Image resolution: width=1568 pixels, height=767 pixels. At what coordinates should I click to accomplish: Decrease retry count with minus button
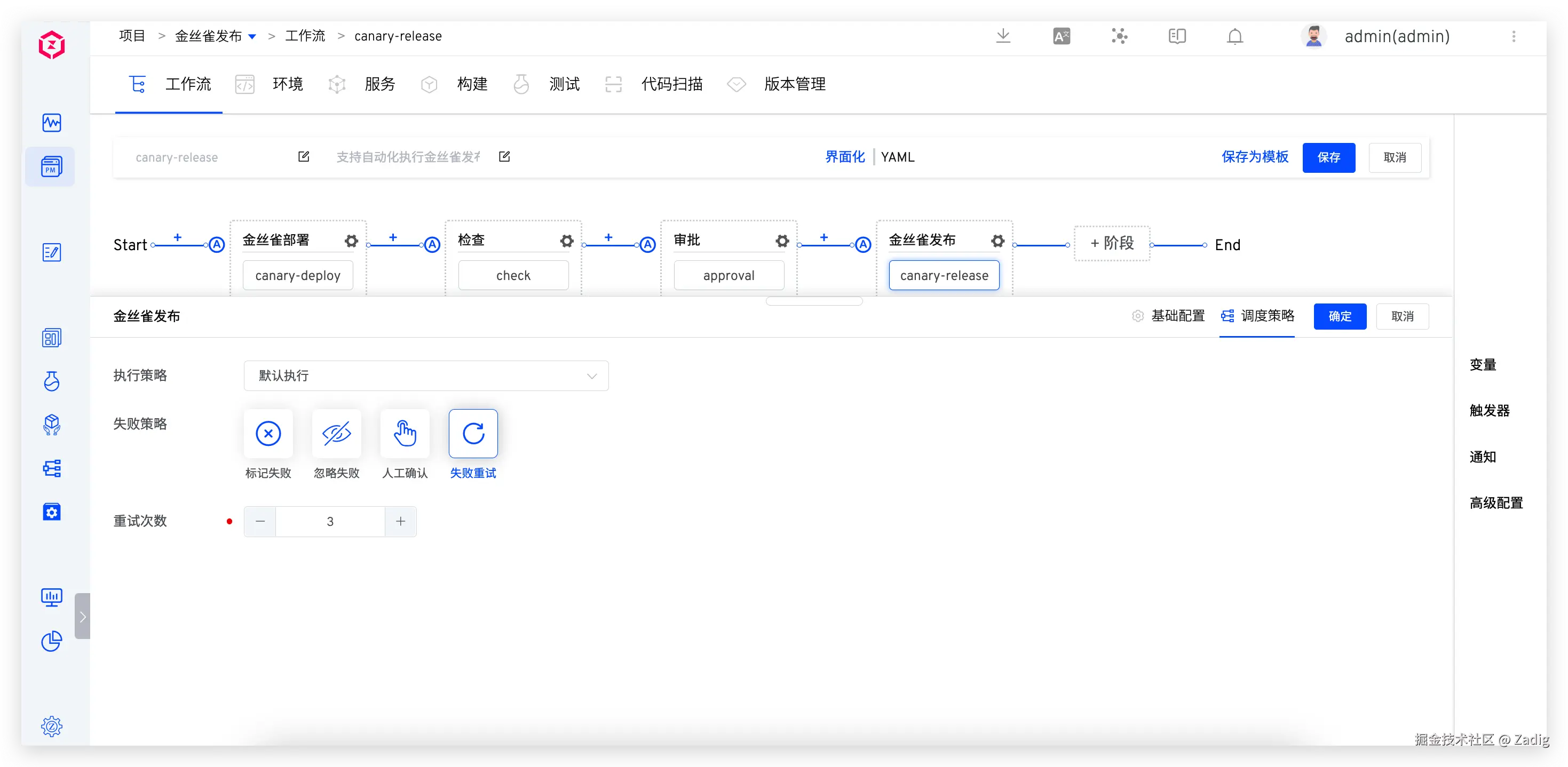tap(260, 521)
